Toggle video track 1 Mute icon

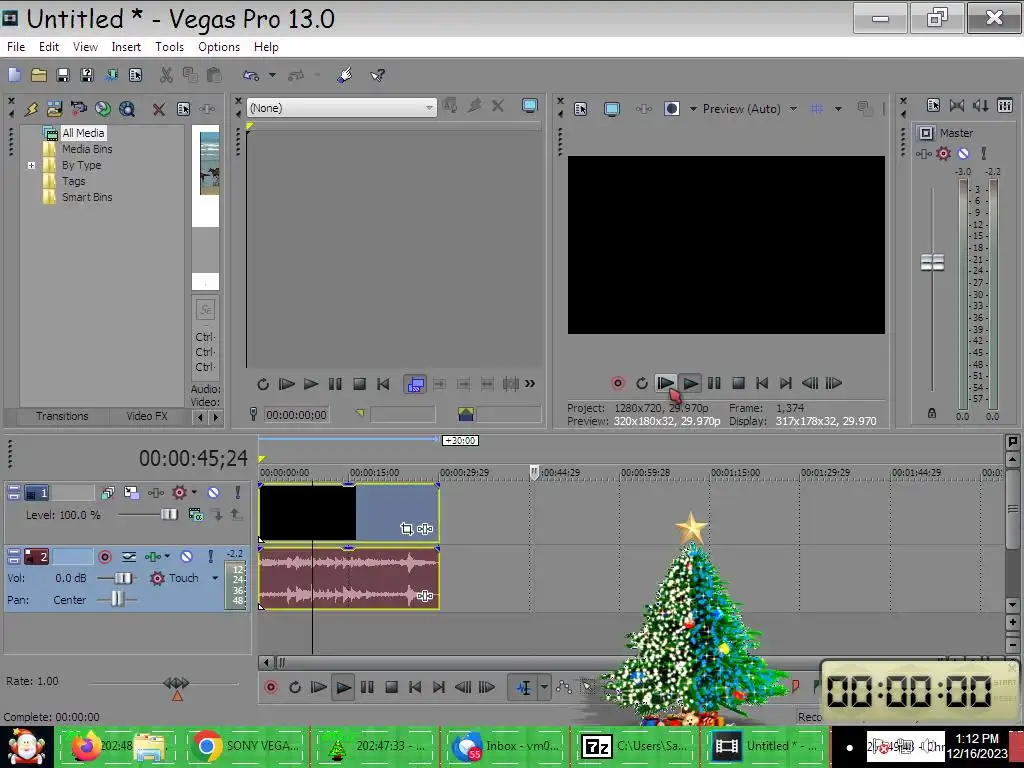tap(214, 492)
